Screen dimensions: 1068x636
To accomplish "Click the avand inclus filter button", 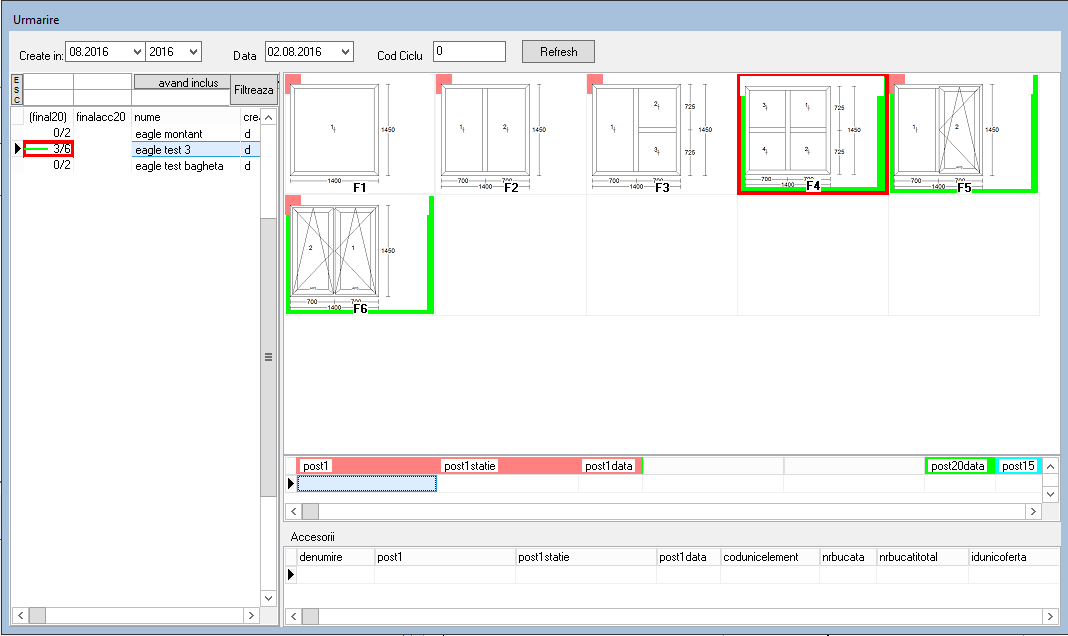I will pos(182,82).
